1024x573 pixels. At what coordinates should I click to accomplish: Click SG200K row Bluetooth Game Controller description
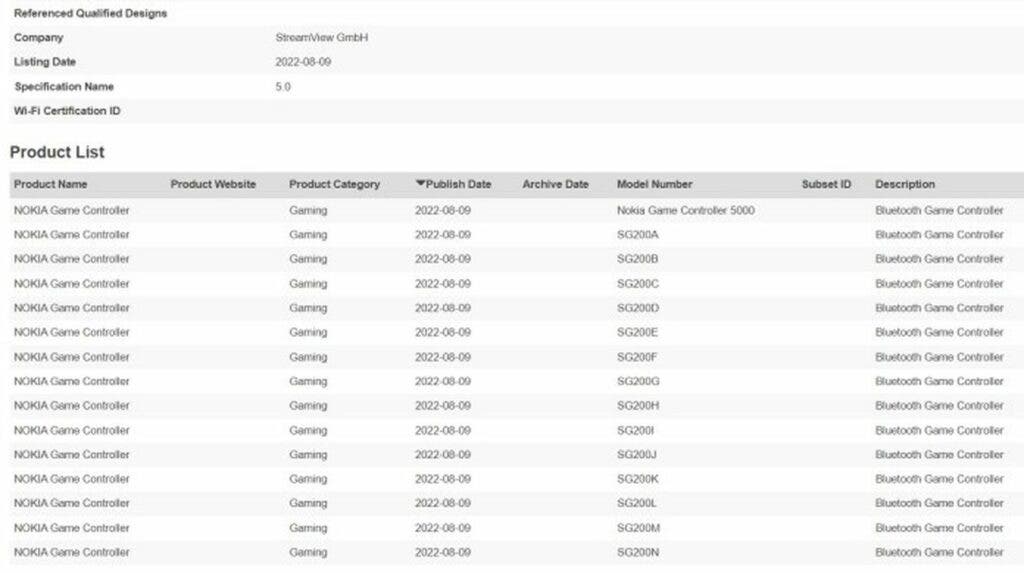point(939,479)
